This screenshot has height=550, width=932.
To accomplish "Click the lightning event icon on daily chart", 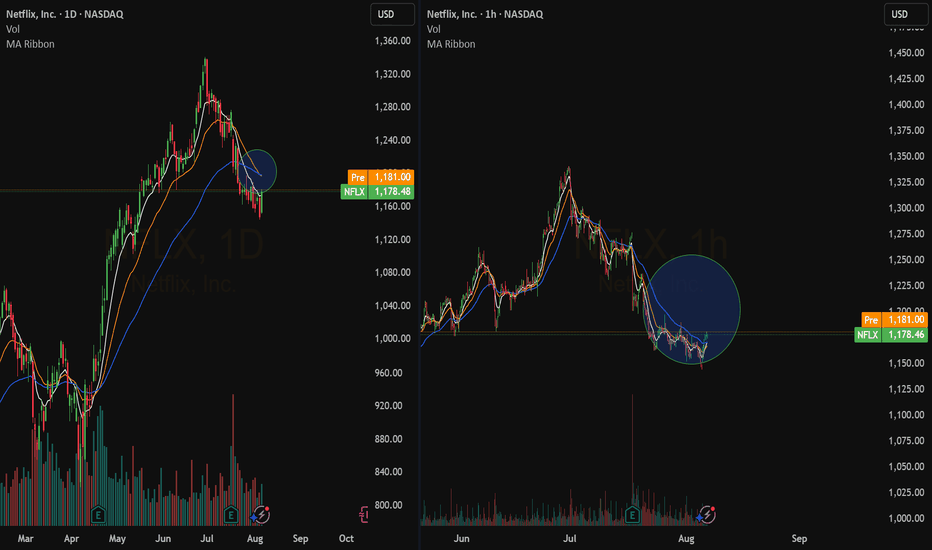I will [x=261, y=514].
